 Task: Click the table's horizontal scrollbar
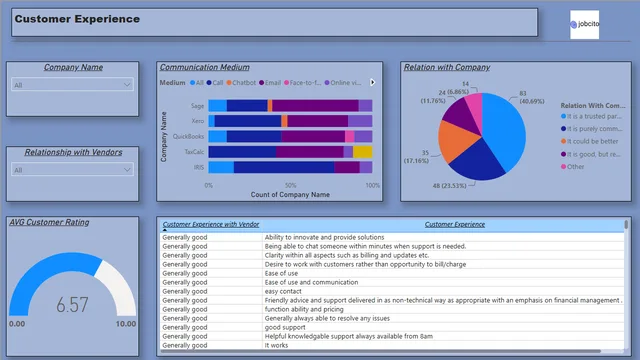click(380, 351)
